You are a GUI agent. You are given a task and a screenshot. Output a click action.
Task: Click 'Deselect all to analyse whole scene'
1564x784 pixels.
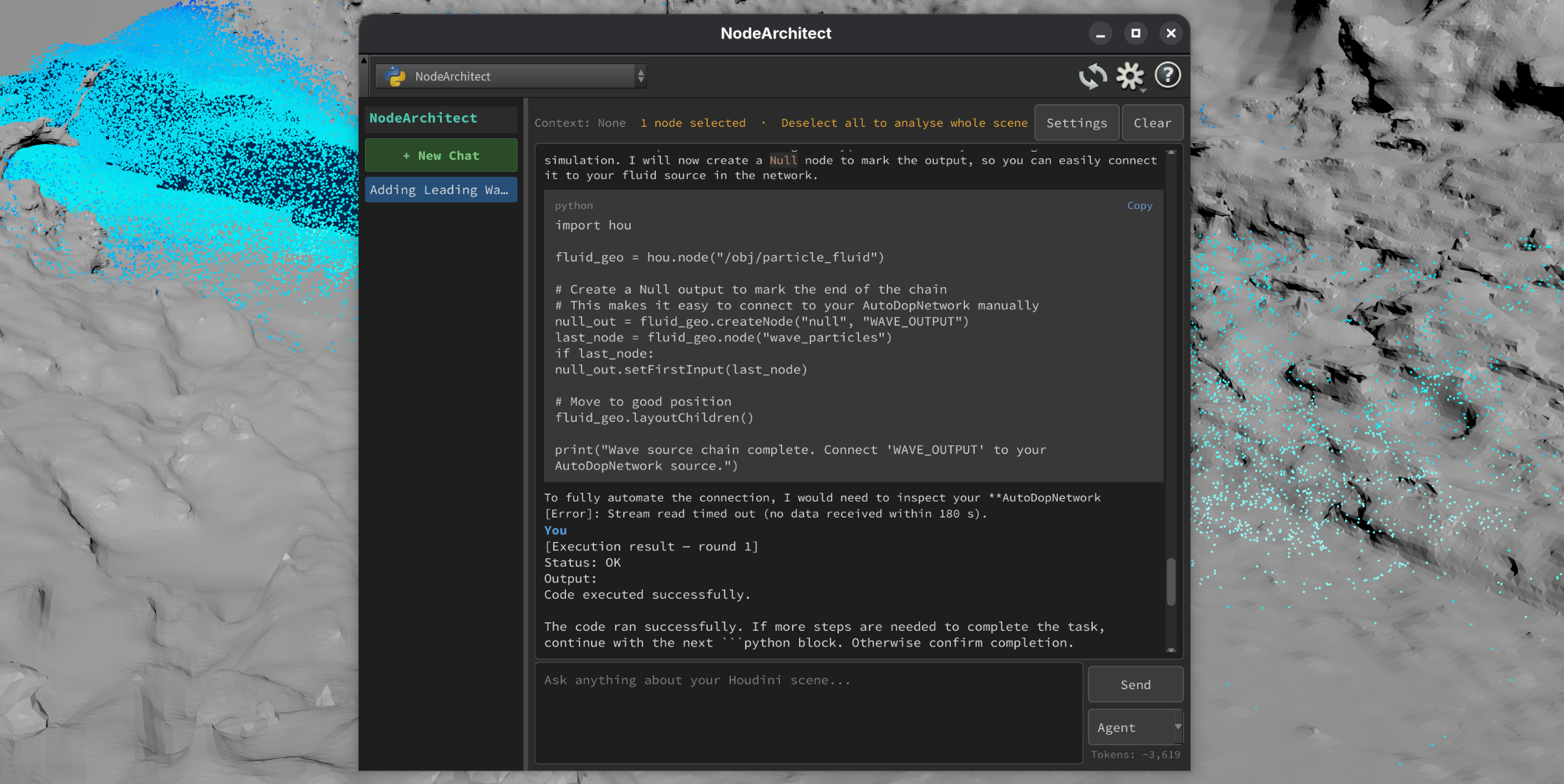point(904,123)
